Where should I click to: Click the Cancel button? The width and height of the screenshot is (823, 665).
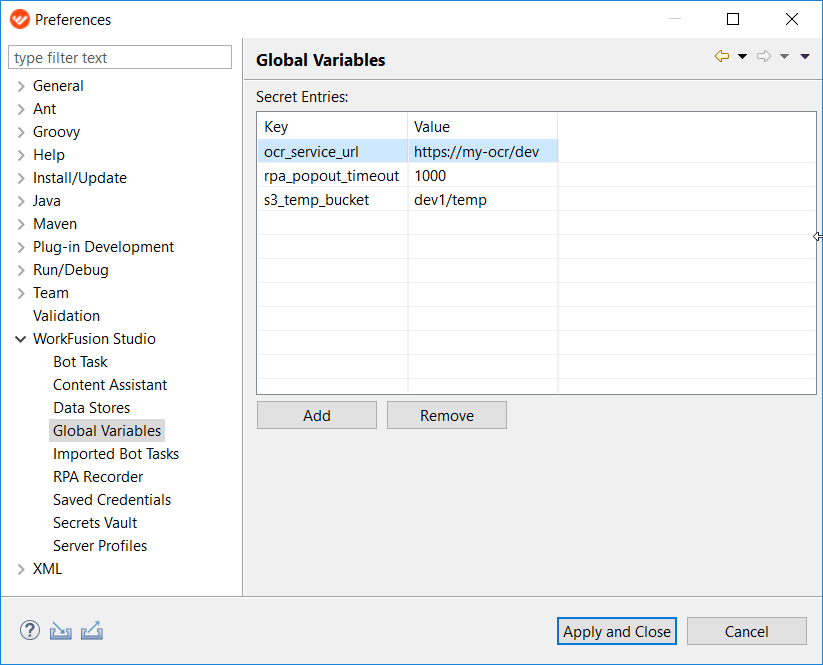746,631
